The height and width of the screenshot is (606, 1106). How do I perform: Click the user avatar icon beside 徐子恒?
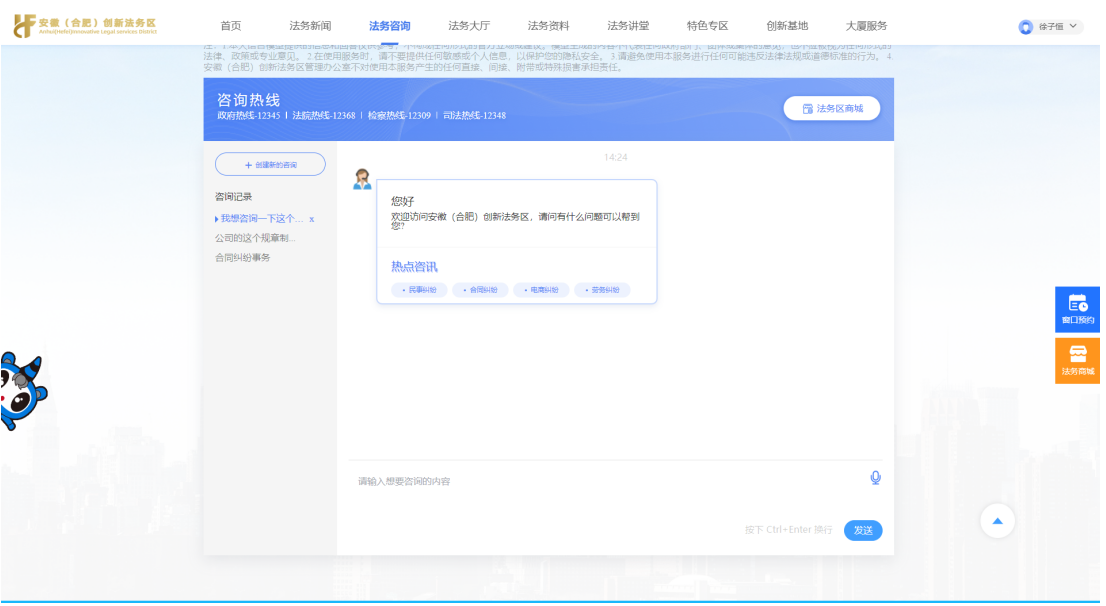point(1026,27)
